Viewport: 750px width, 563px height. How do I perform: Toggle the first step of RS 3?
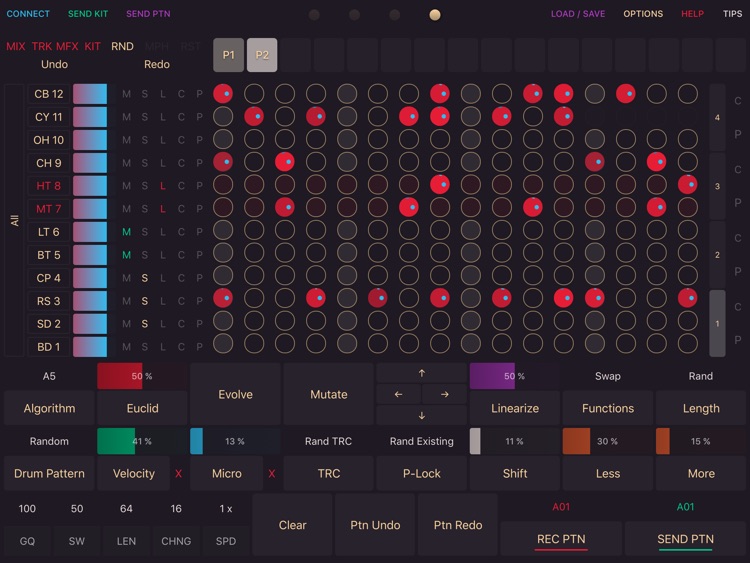click(223, 298)
